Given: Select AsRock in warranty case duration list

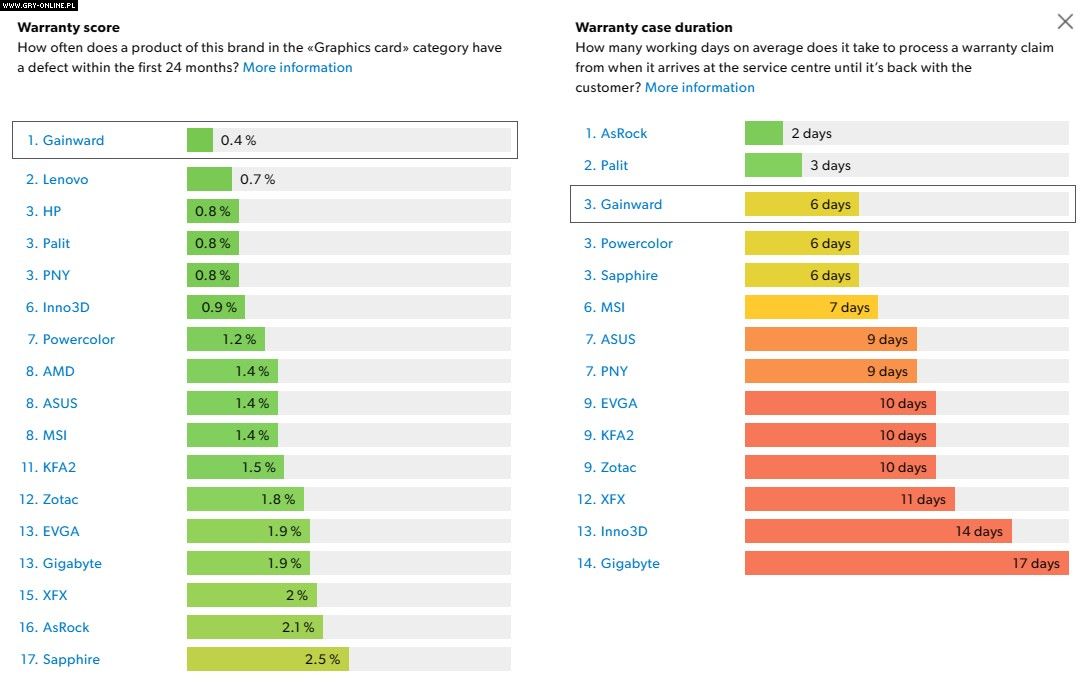Looking at the screenshot, I should pyautogui.click(x=624, y=134).
